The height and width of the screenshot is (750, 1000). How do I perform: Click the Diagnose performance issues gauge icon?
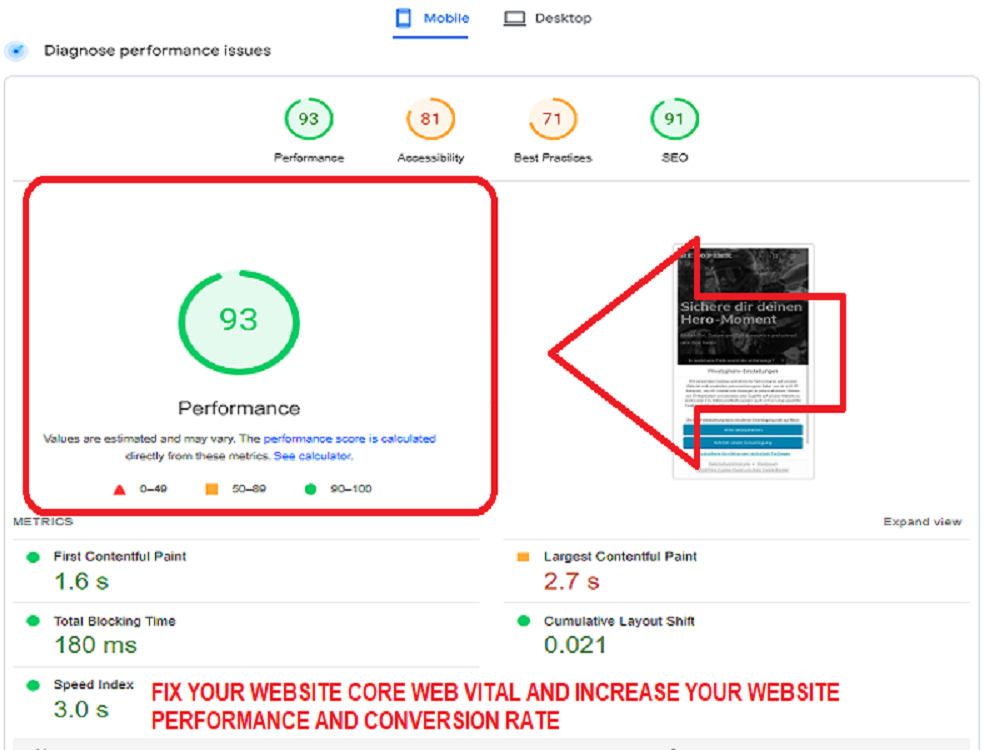click(x=17, y=50)
